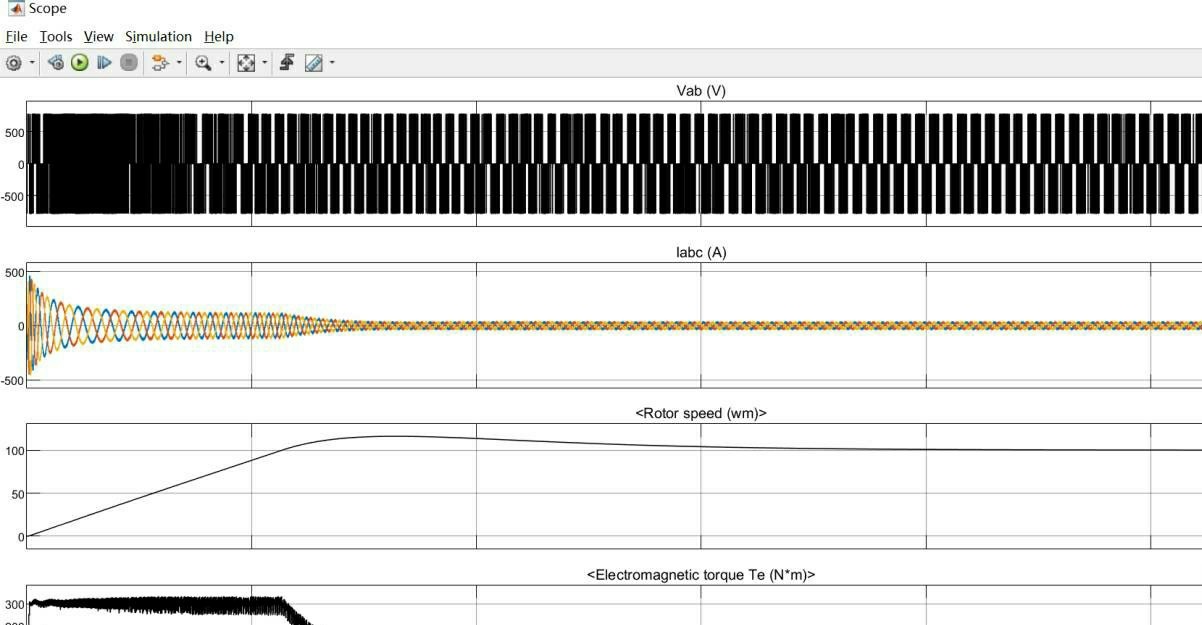1202x625 pixels.
Task: Click the Rotor speed (wm) plot title
Action: click(x=701, y=413)
